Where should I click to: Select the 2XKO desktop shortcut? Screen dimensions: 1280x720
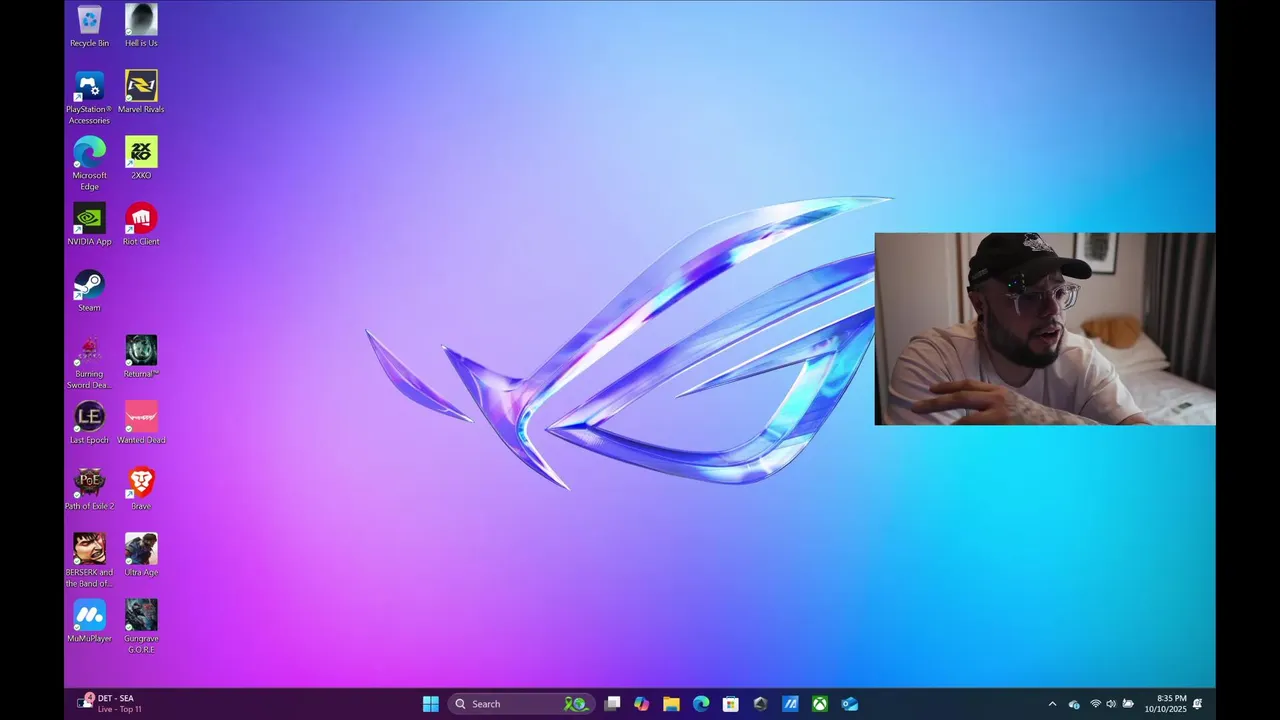click(141, 158)
